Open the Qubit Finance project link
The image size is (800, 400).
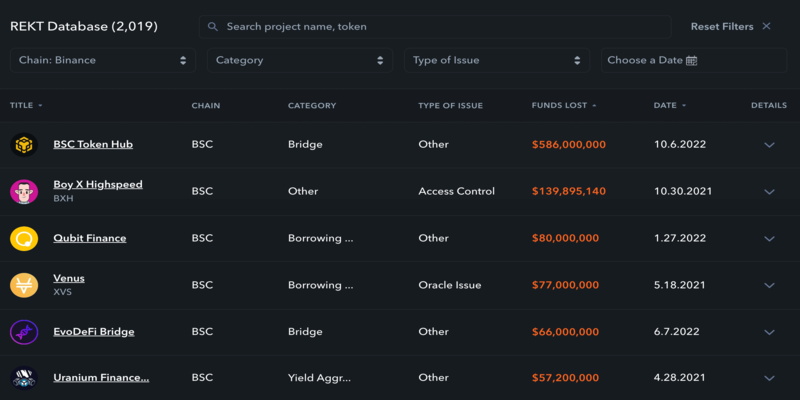90,238
